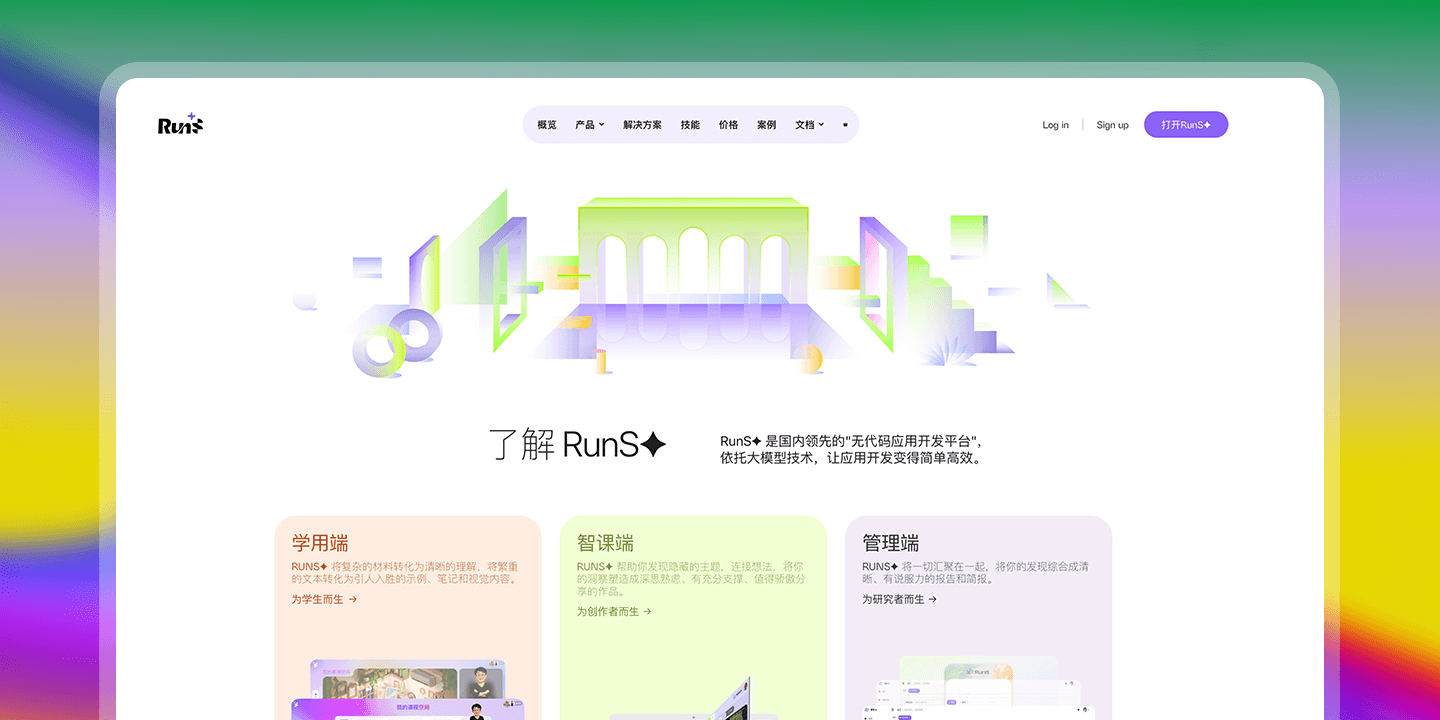The width and height of the screenshot is (1440, 720).
Task: Click the arrow after 为研究者而生
Action: 932,600
